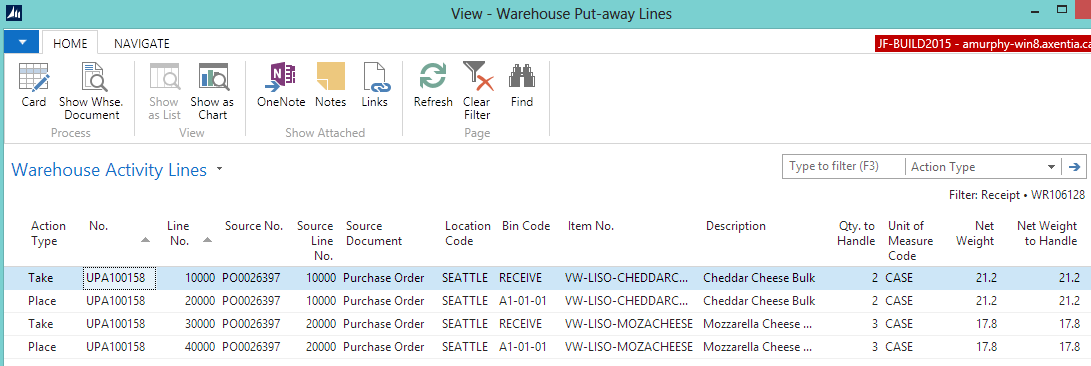Click Cheddar Cheese Bulk in Take row
Viewport: 1091px width, 366px height.
tap(759, 278)
